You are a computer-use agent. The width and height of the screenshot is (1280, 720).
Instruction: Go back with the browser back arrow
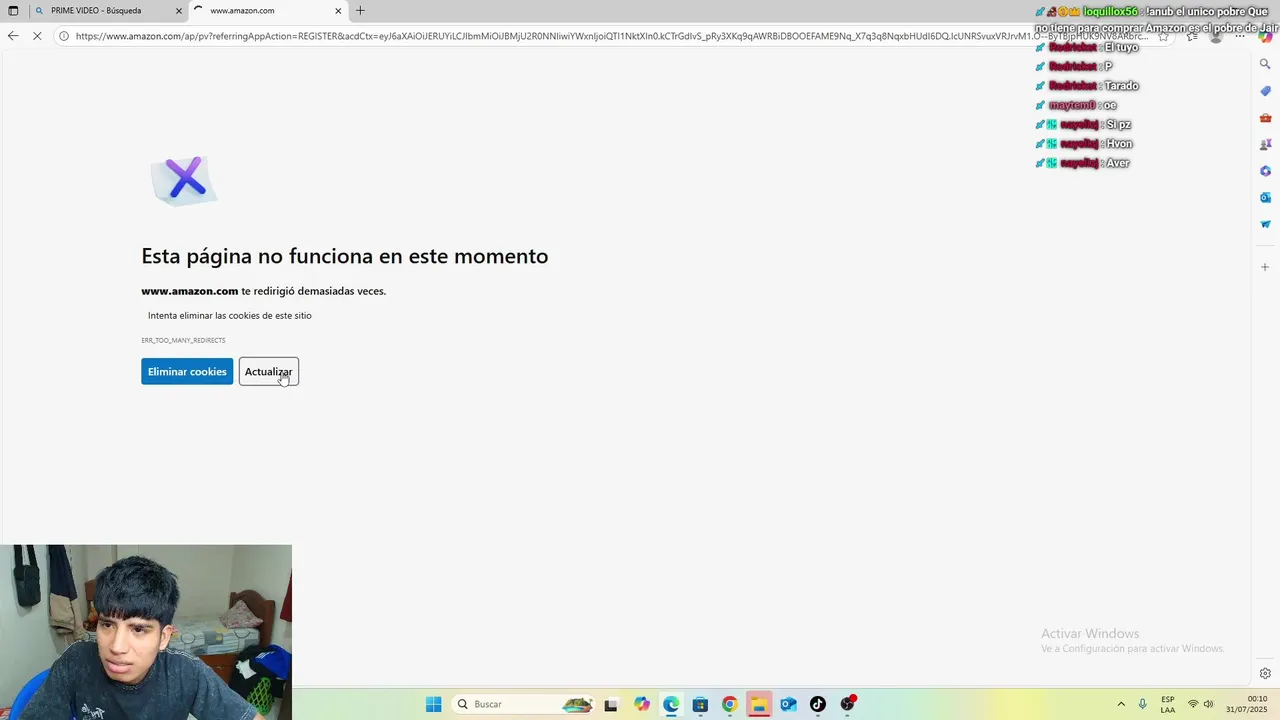[x=13, y=36]
